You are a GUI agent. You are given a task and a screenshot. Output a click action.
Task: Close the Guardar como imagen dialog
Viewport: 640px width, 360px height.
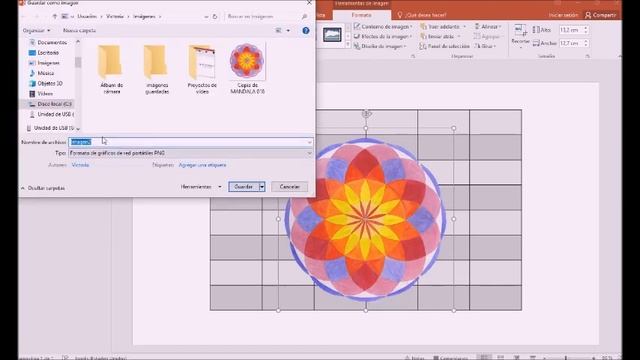pos(309,3)
